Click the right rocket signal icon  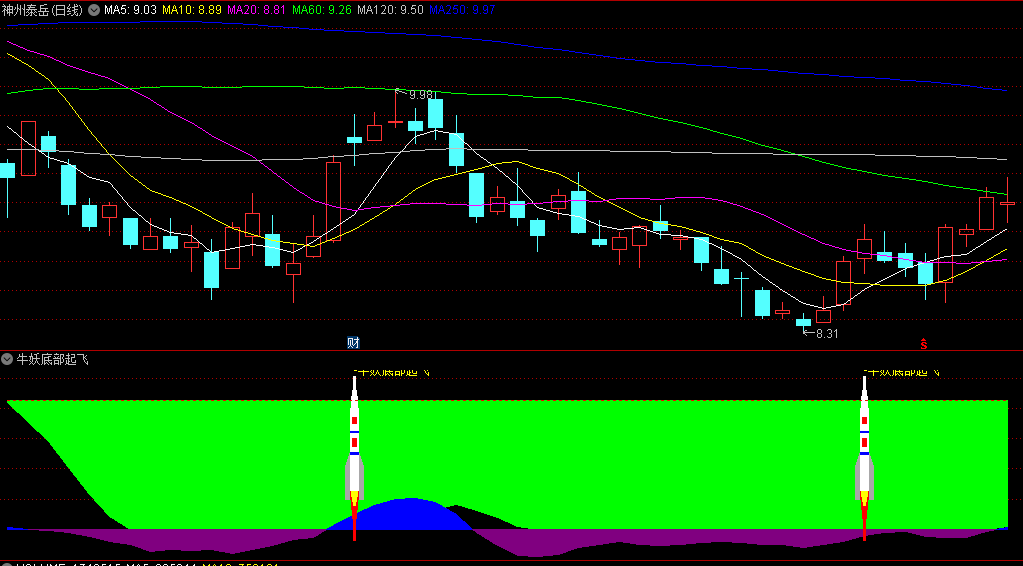864,458
